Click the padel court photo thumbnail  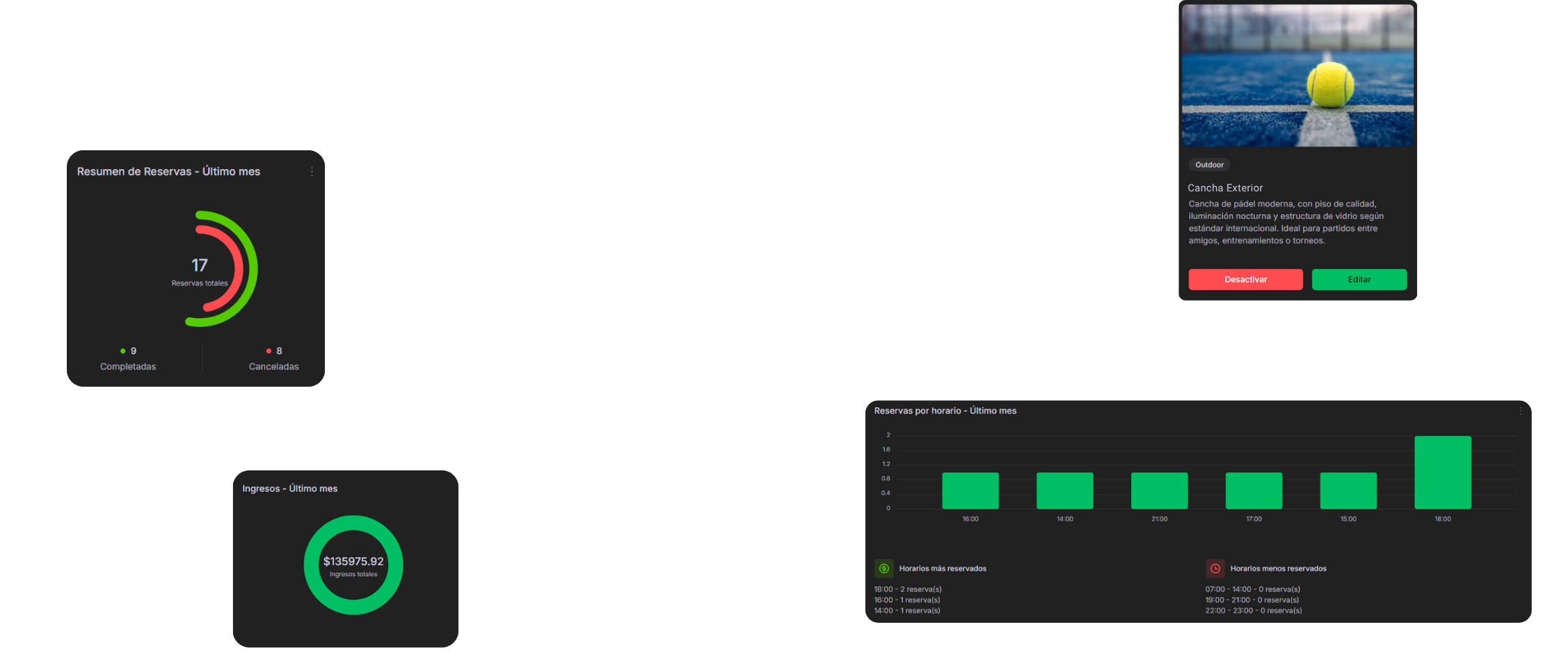coord(1297,75)
